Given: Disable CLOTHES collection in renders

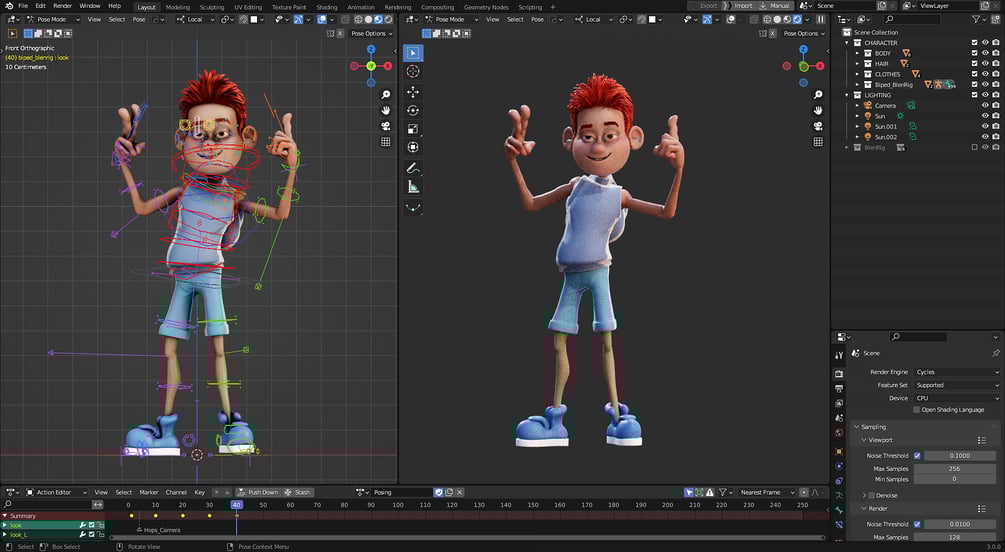Looking at the screenshot, I should [995, 74].
